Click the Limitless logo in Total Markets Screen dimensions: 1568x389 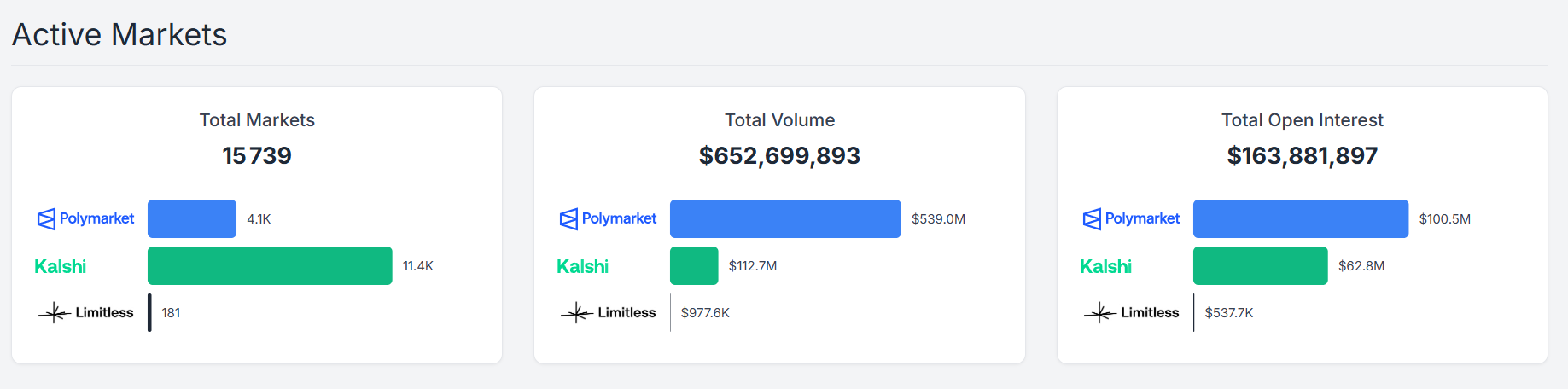[x=86, y=313]
